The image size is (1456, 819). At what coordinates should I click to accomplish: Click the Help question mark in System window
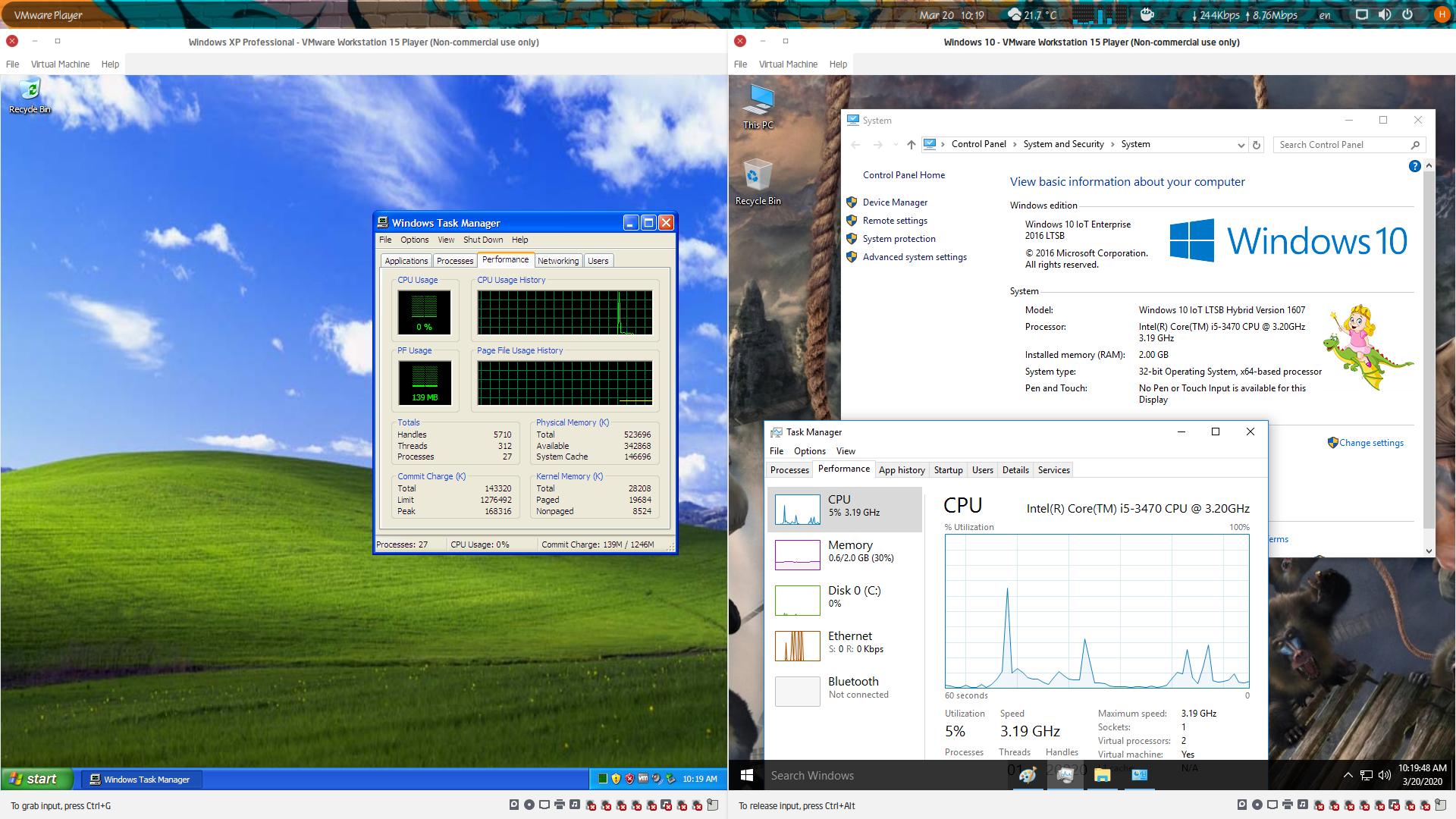(x=1414, y=166)
